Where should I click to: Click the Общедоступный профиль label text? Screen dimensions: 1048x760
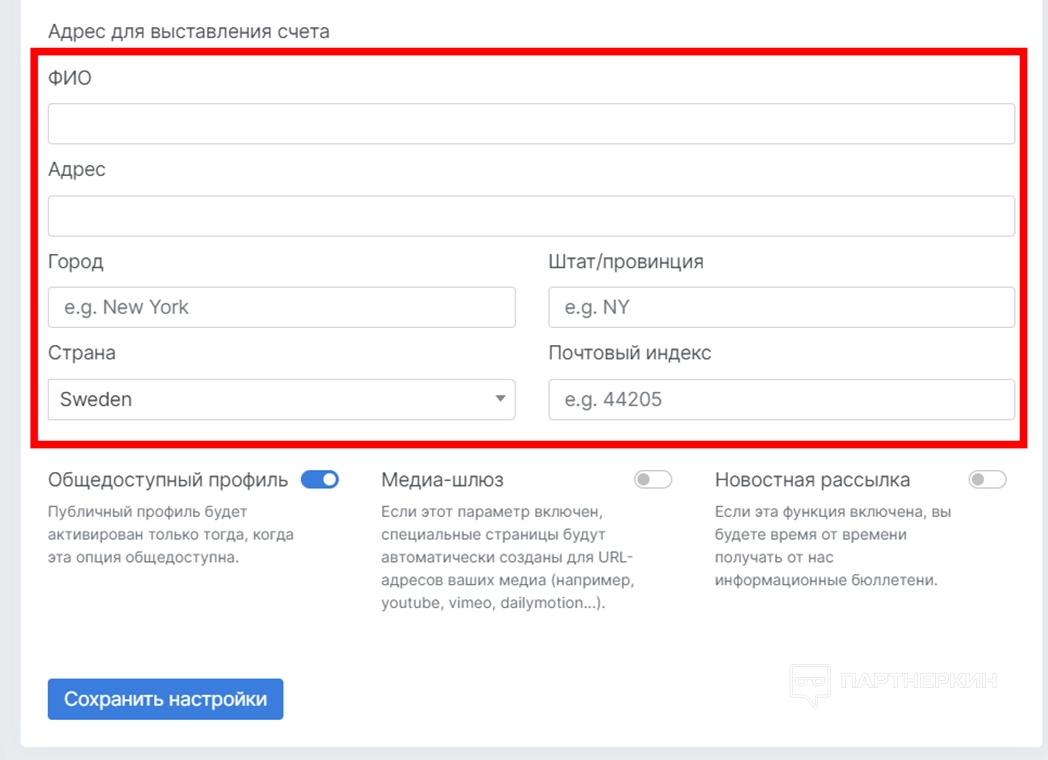click(x=168, y=480)
